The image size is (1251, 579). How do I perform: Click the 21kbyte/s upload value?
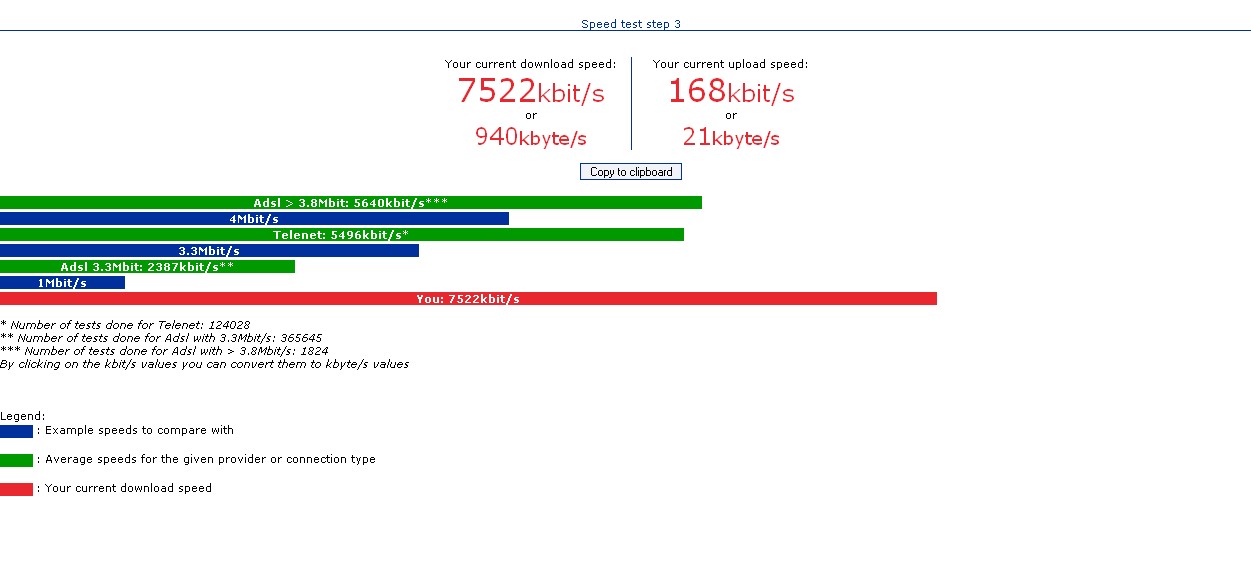pyautogui.click(x=730, y=137)
